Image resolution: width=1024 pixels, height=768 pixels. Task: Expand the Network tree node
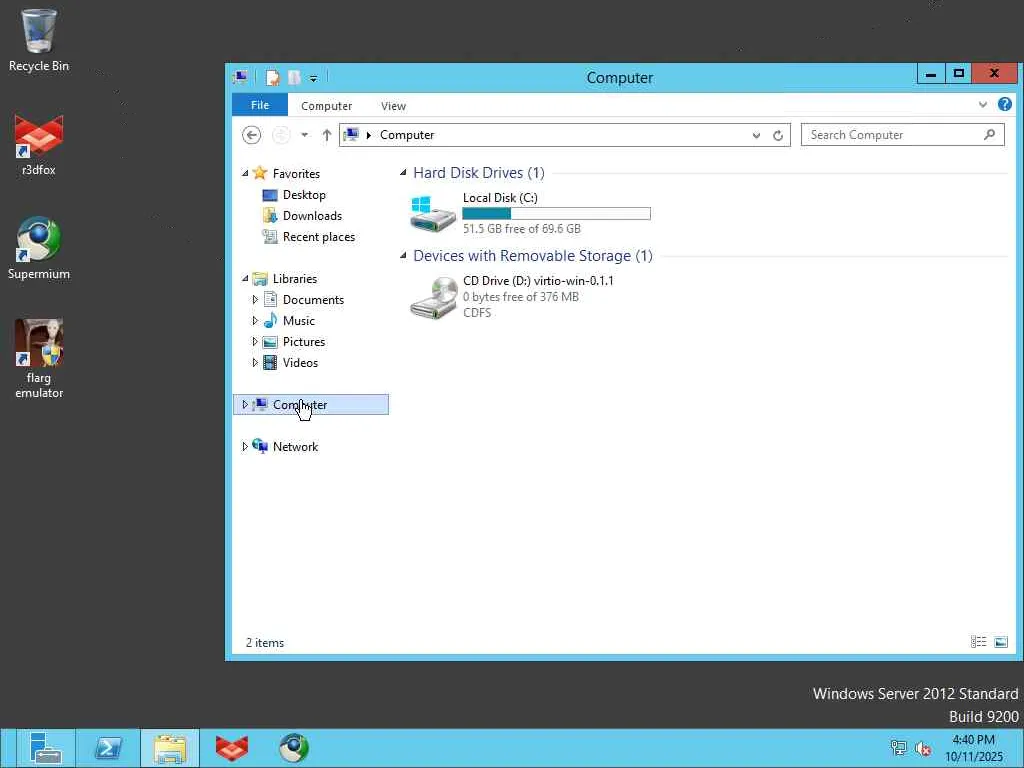[x=245, y=447]
